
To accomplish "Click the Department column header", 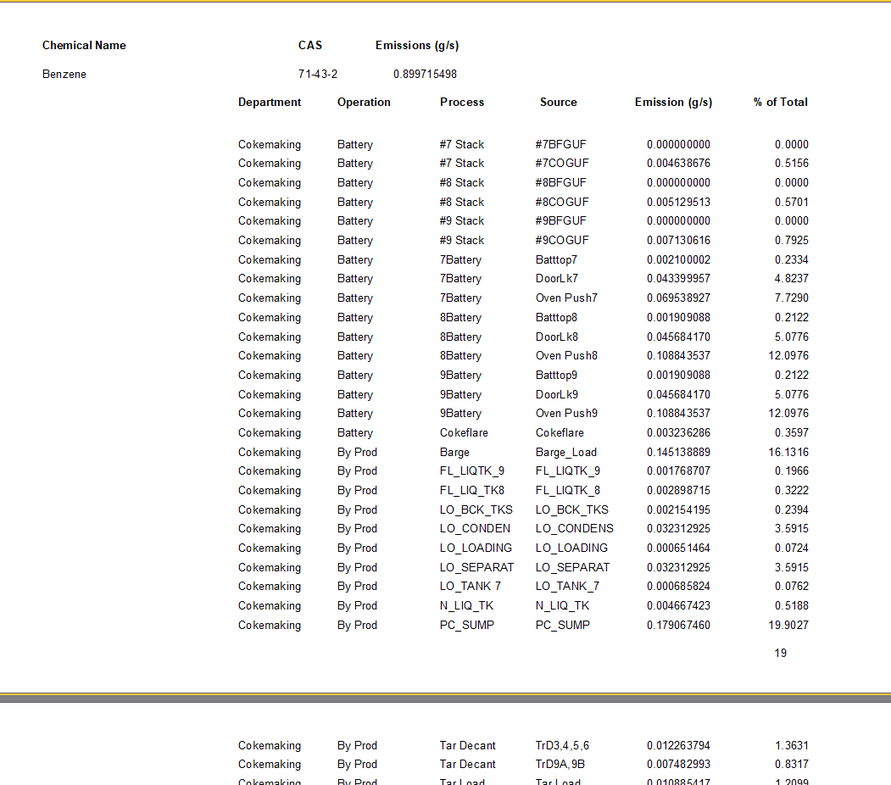I will click(x=269, y=102).
